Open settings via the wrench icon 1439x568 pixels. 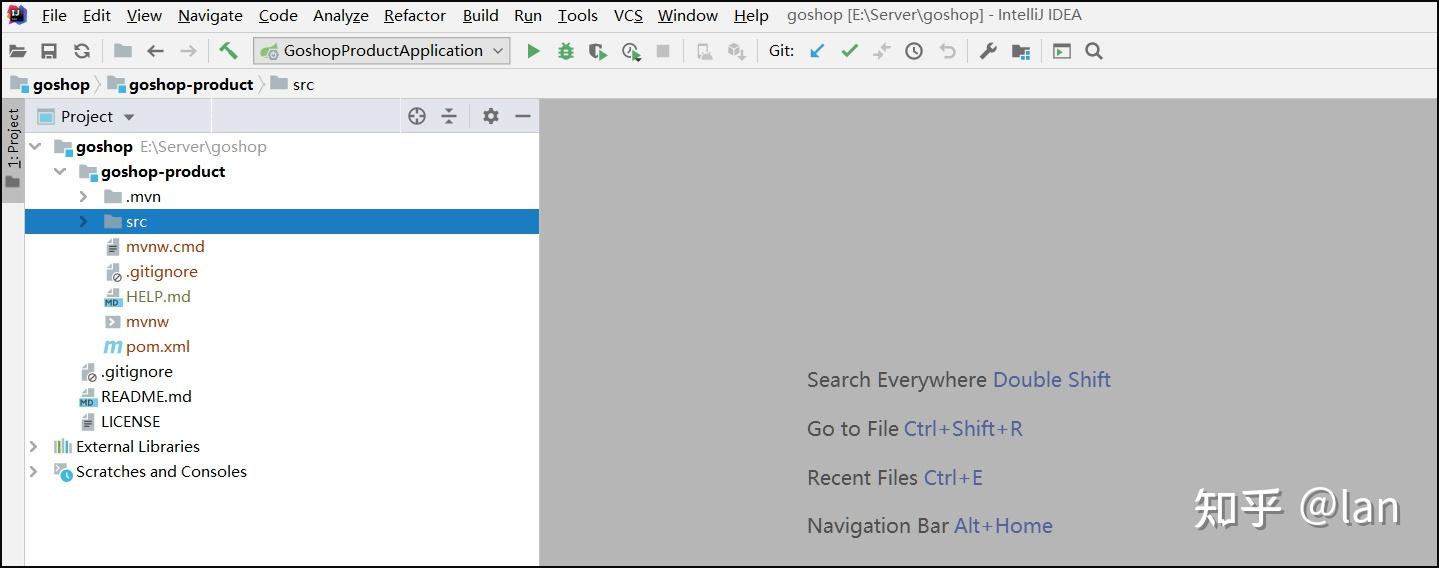[x=988, y=51]
